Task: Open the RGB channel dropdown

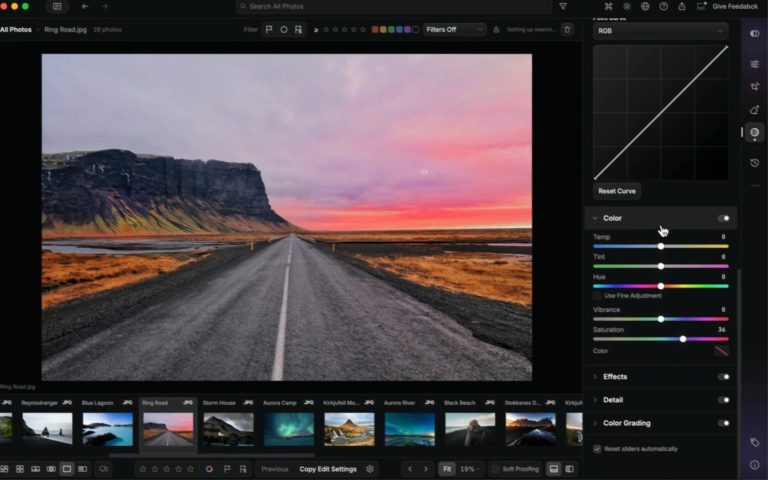Action: click(x=660, y=31)
